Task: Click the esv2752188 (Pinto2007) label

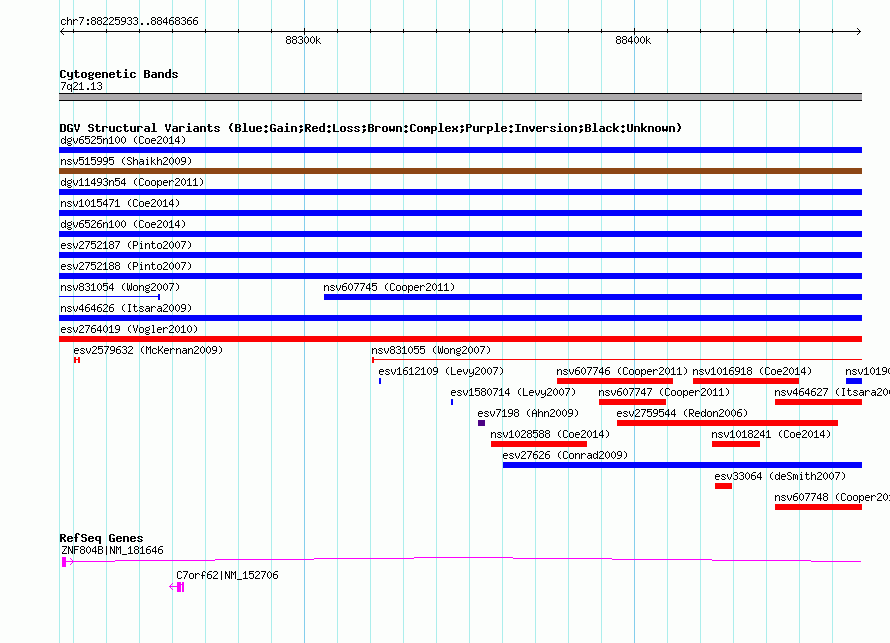Action: tap(126, 266)
